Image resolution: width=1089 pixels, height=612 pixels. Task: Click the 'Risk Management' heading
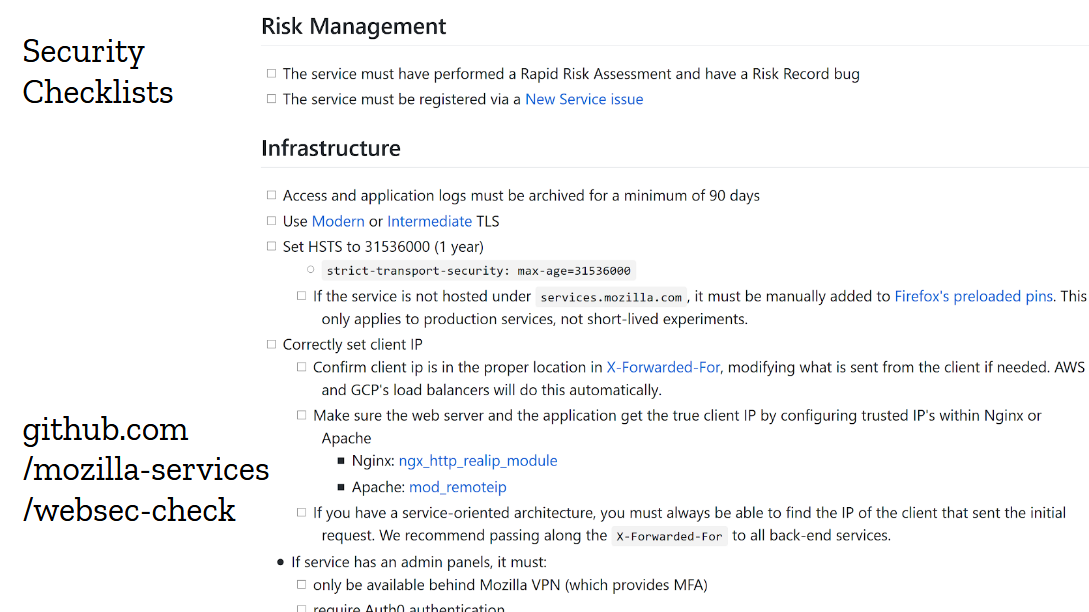tap(354, 26)
